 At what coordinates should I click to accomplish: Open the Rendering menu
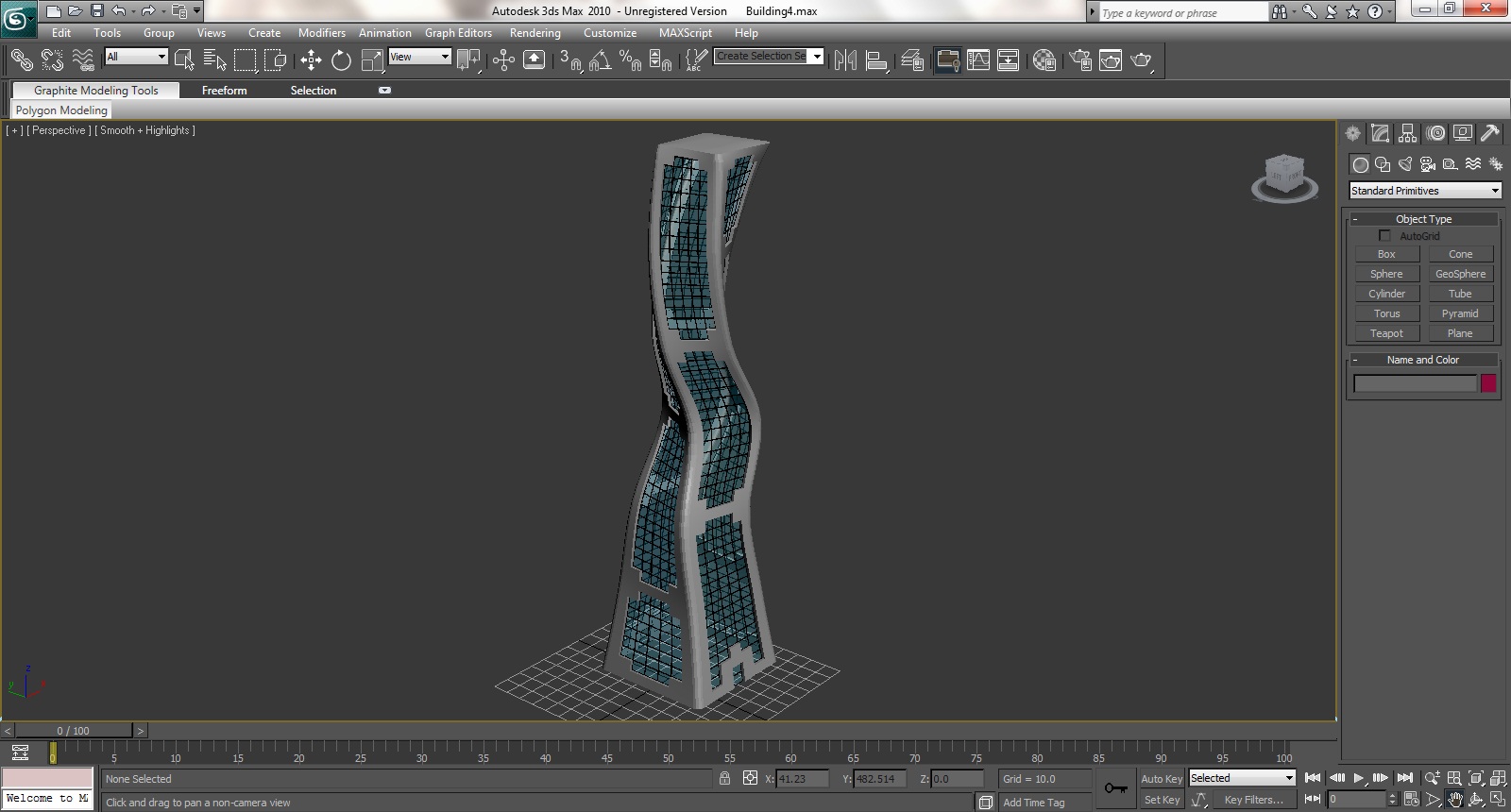535,33
